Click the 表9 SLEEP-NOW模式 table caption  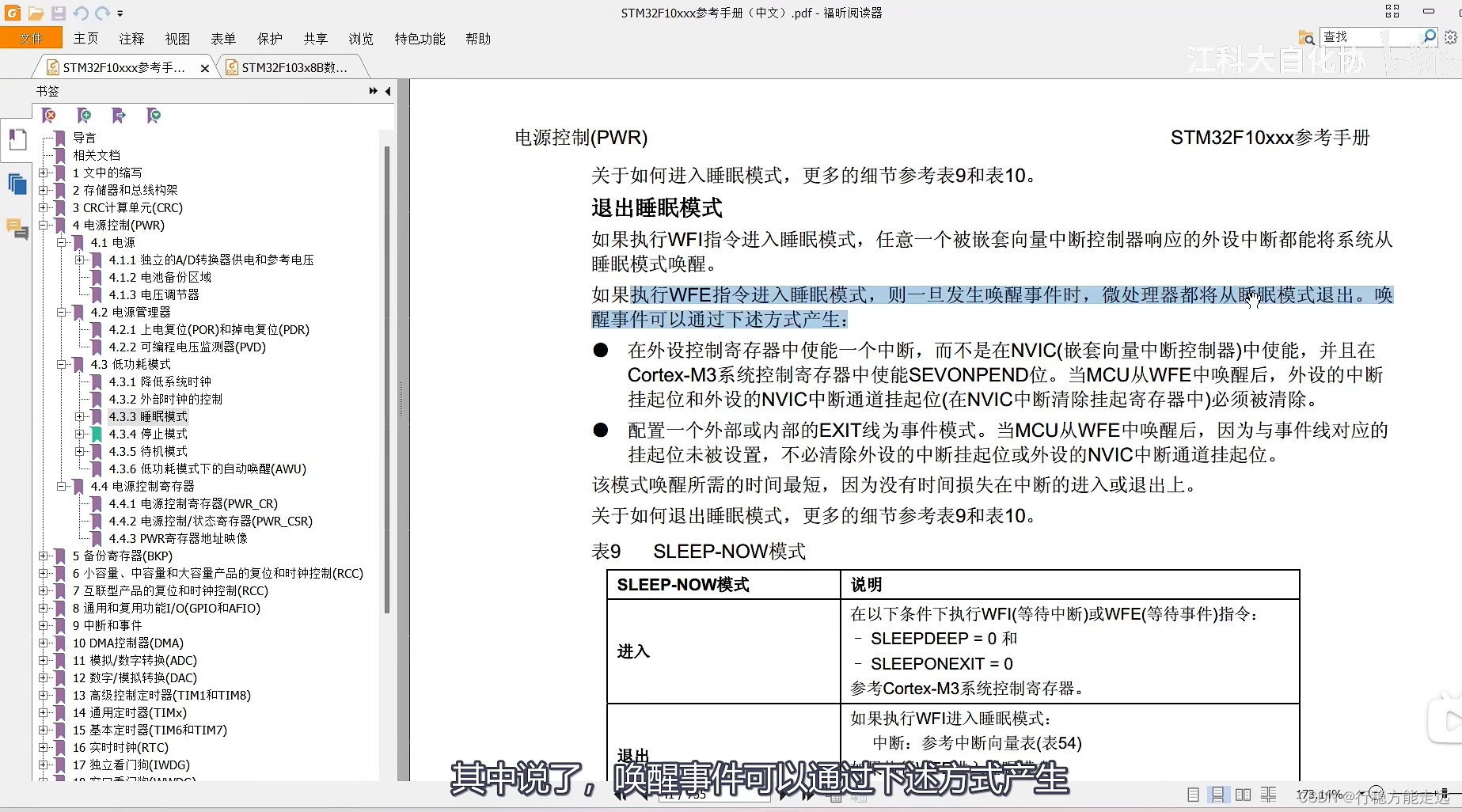(x=699, y=552)
